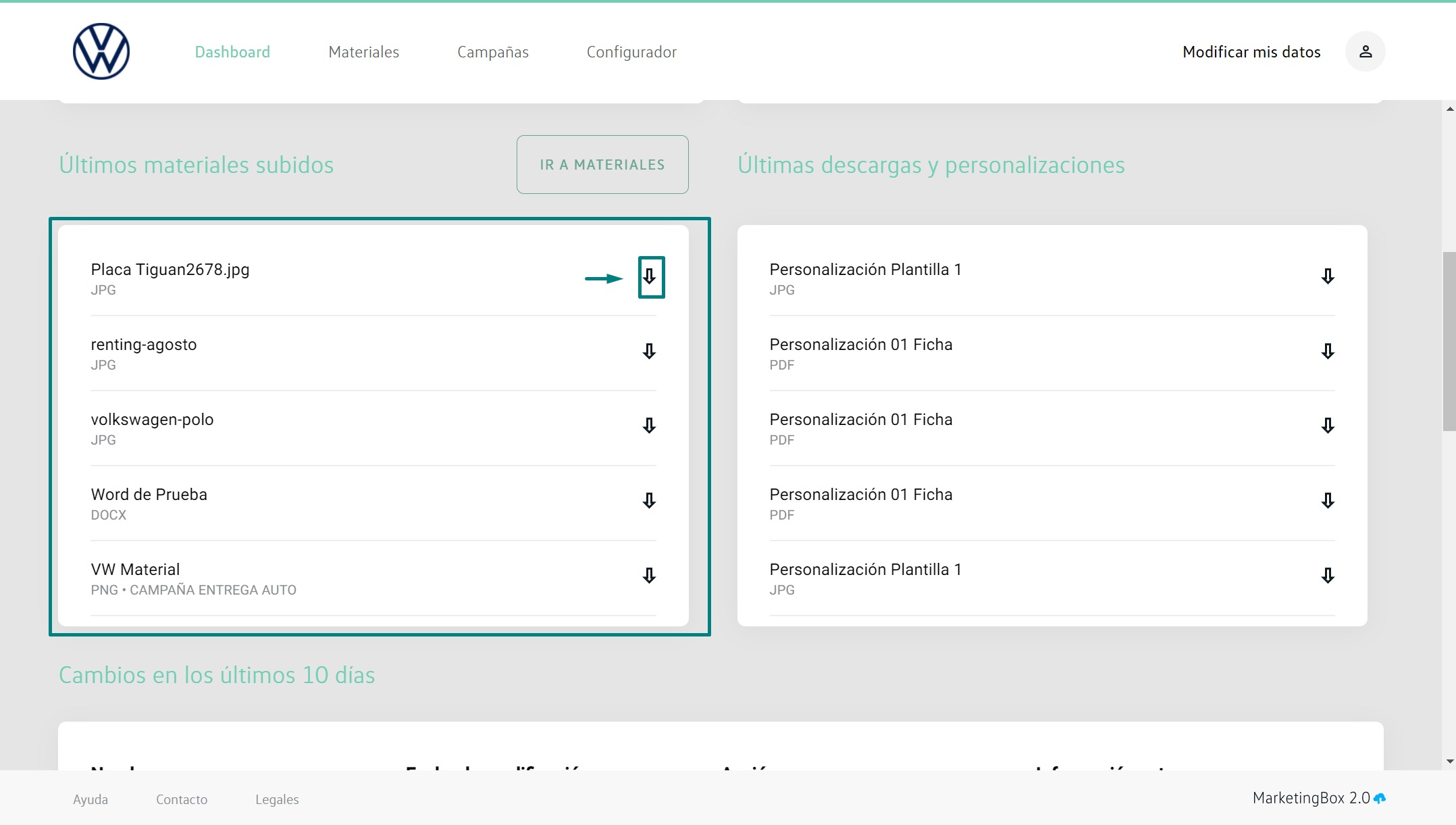Download first Personalización 01 Ficha PDF
The height and width of the screenshot is (825, 1456).
pos(1328,351)
